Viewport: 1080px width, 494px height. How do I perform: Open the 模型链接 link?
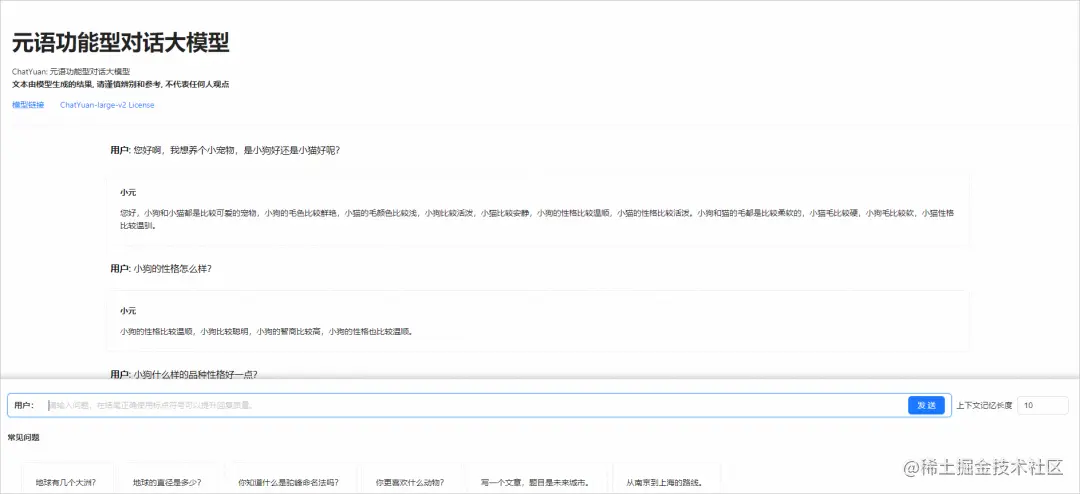point(28,105)
